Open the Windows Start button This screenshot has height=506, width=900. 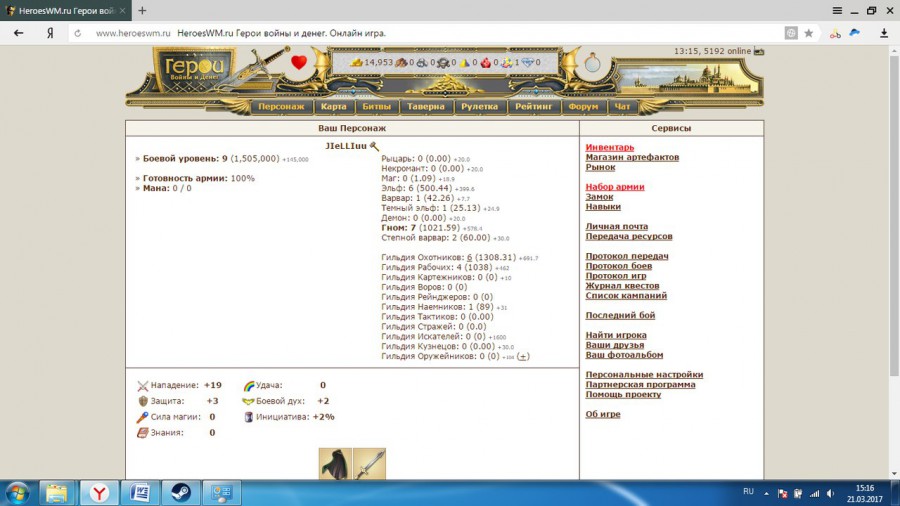(17, 493)
